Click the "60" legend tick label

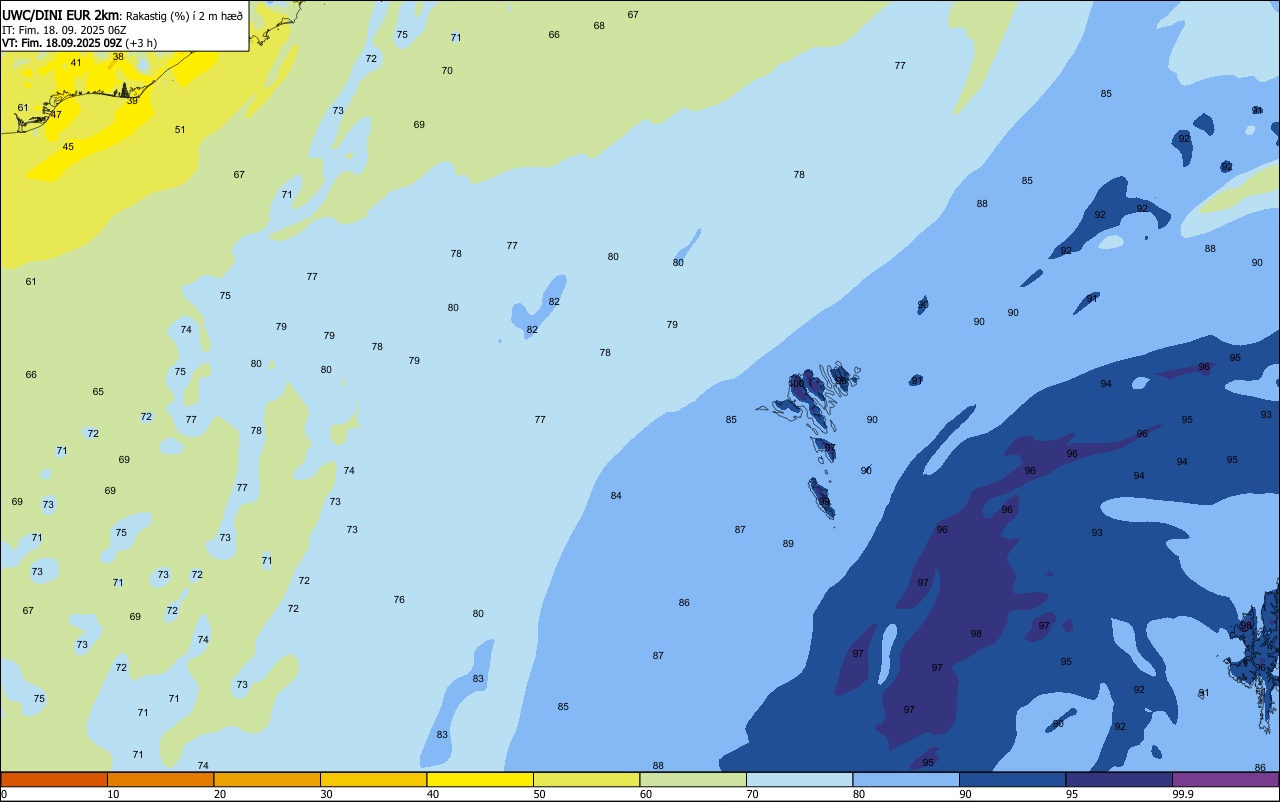point(646,794)
